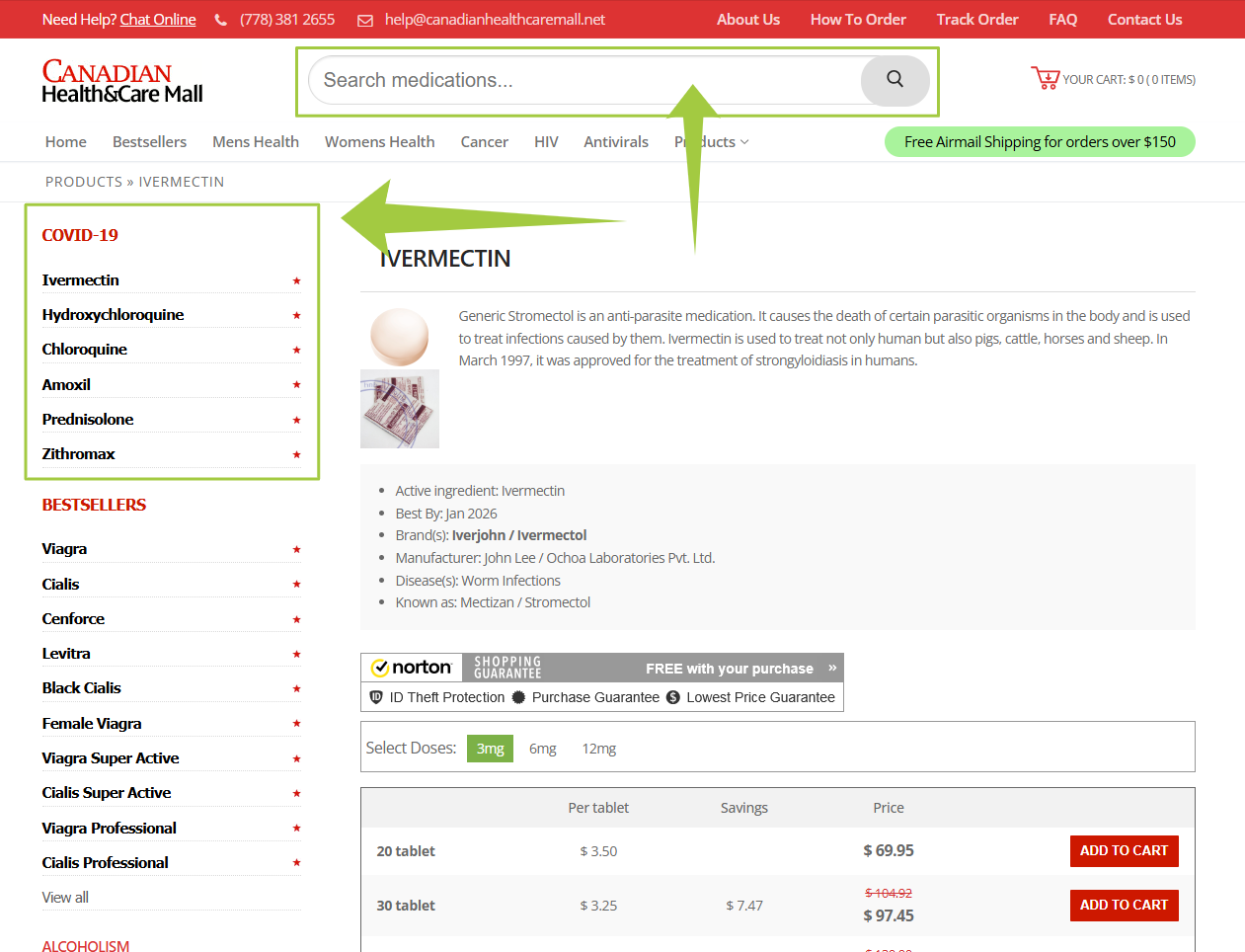This screenshot has height=952, width=1245.
Task: Click the red star beside Cialis
Action: (x=296, y=585)
